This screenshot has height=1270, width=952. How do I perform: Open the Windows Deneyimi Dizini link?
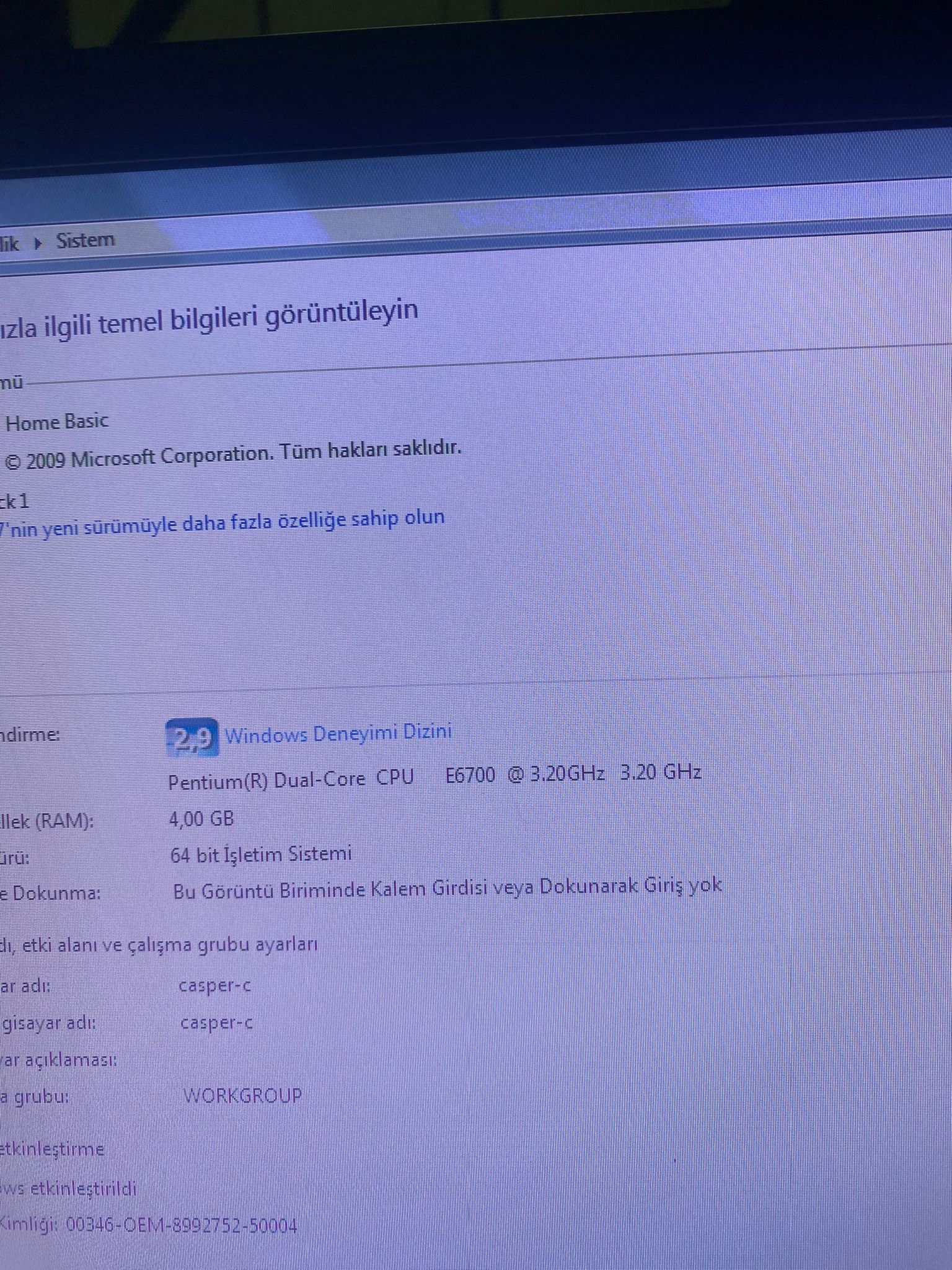coord(338,734)
